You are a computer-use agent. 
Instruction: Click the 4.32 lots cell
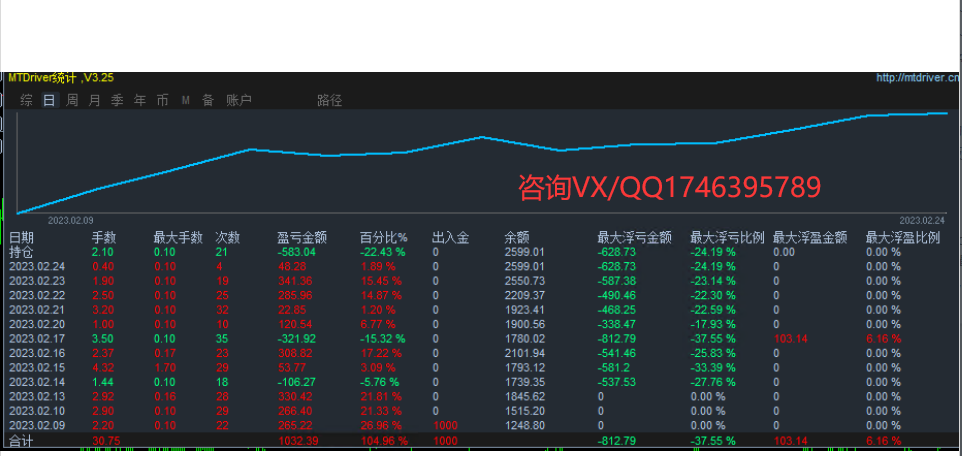coord(102,368)
